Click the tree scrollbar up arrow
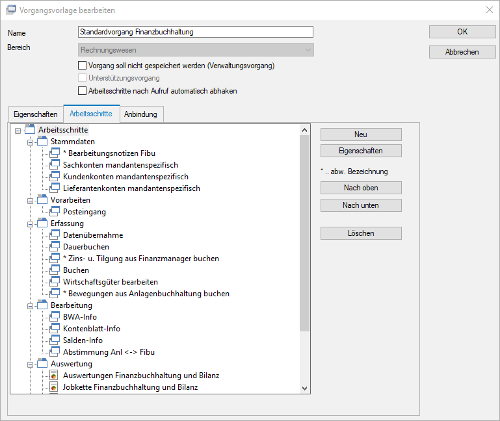 pyautogui.click(x=304, y=130)
